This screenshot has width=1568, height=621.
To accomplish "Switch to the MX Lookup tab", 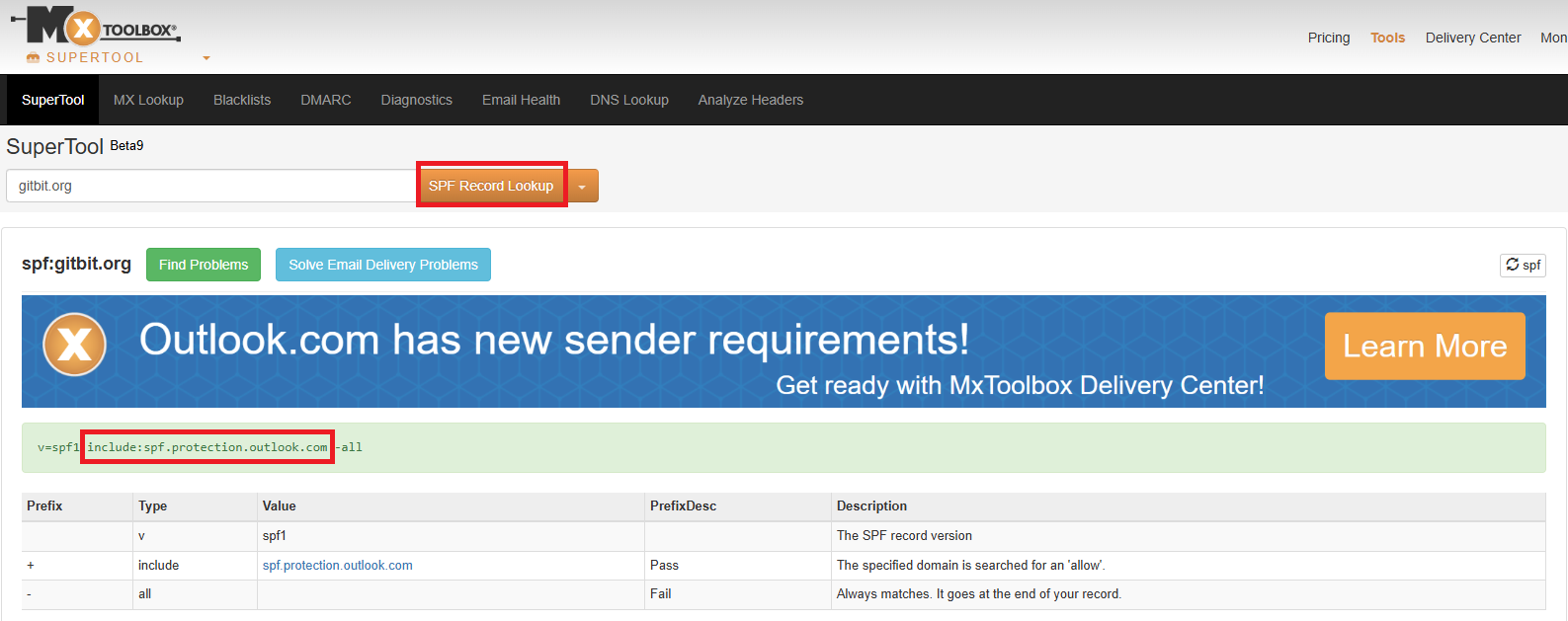I will (x=148, y=100).
